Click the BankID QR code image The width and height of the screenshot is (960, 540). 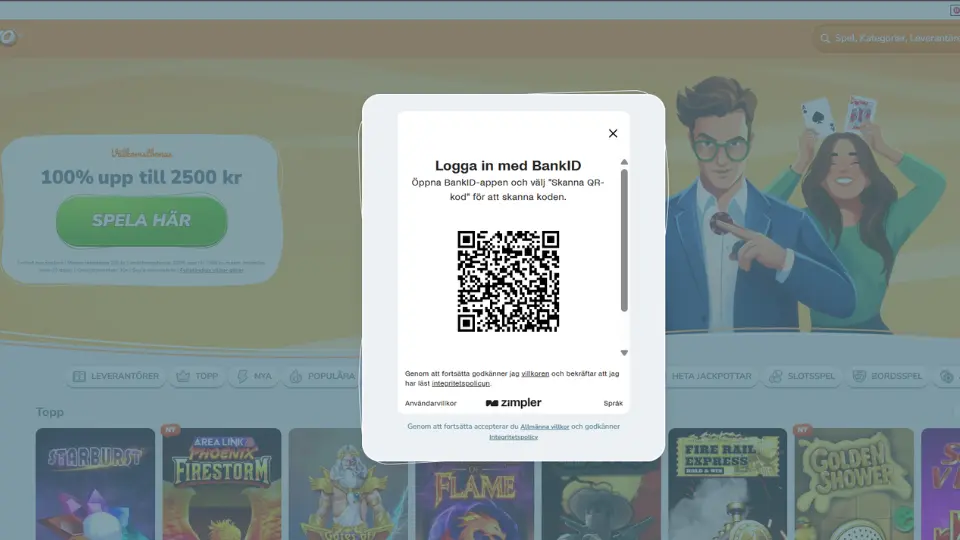(x=508, y=282)
